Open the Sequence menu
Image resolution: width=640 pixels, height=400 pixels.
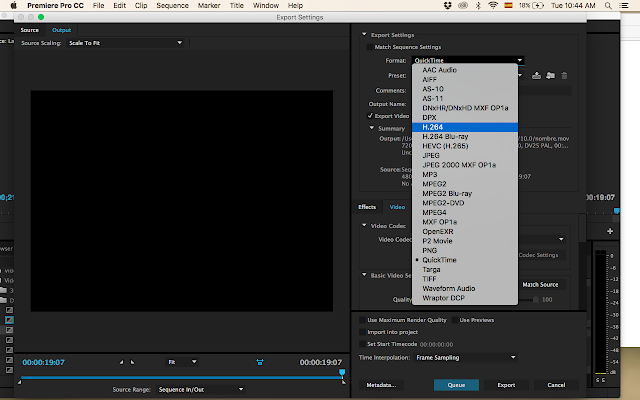click(x=172, y=5)
